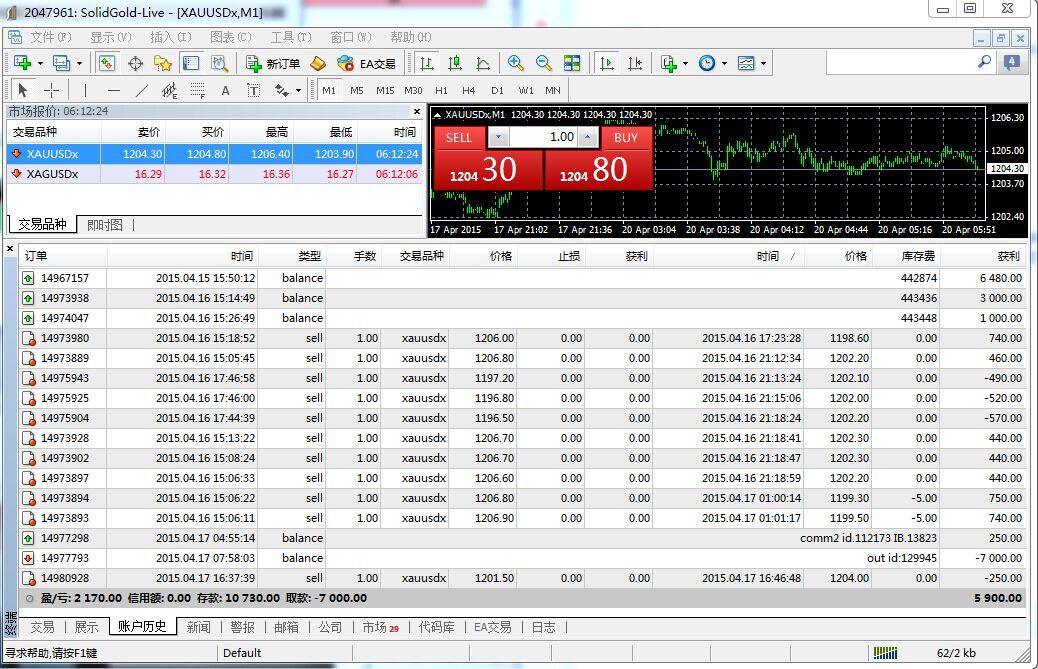Screen dimensions: 1038x669
Task: Select the Fibonacci retracement tool
Action: [x=197, y=90]
